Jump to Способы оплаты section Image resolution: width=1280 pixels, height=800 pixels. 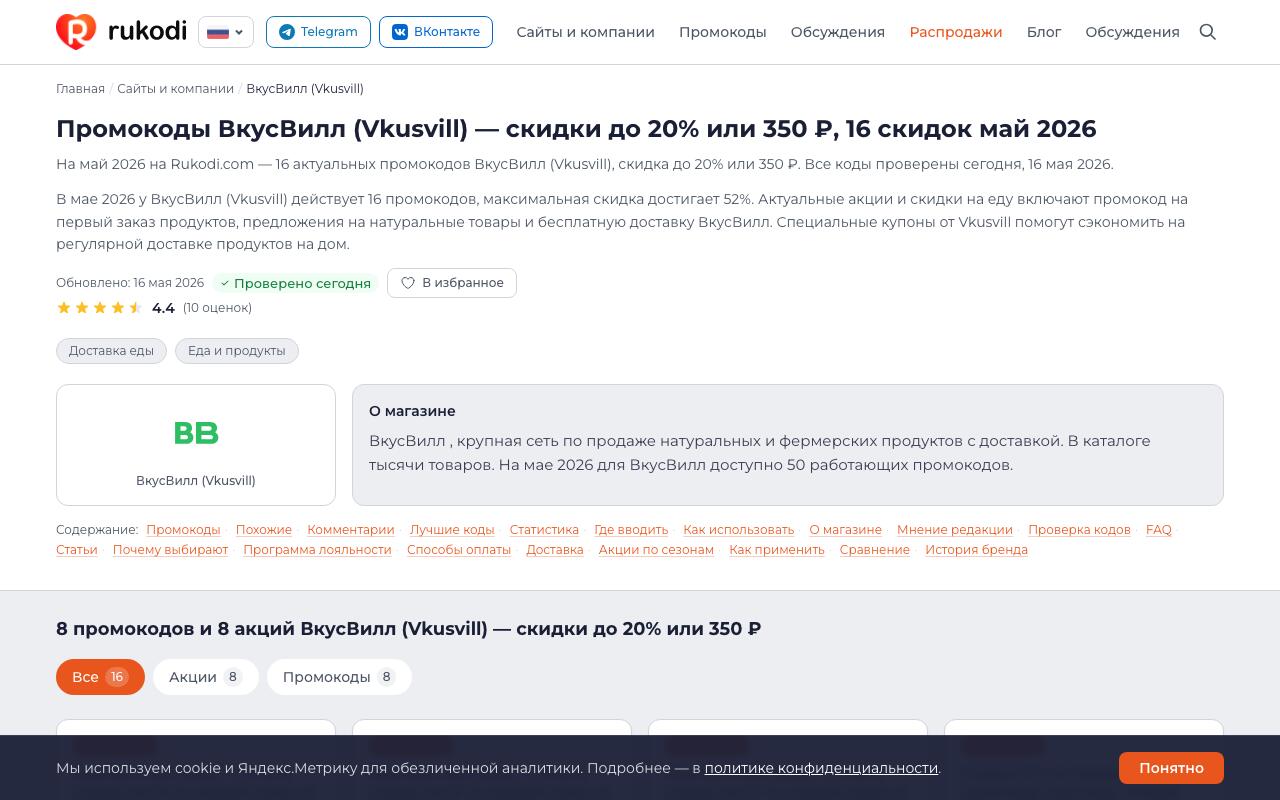click(459, 550)
